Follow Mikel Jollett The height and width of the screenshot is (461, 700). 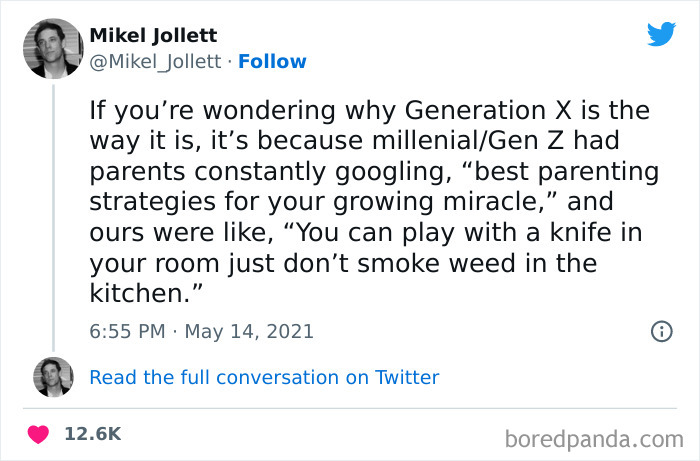(272, 61)
